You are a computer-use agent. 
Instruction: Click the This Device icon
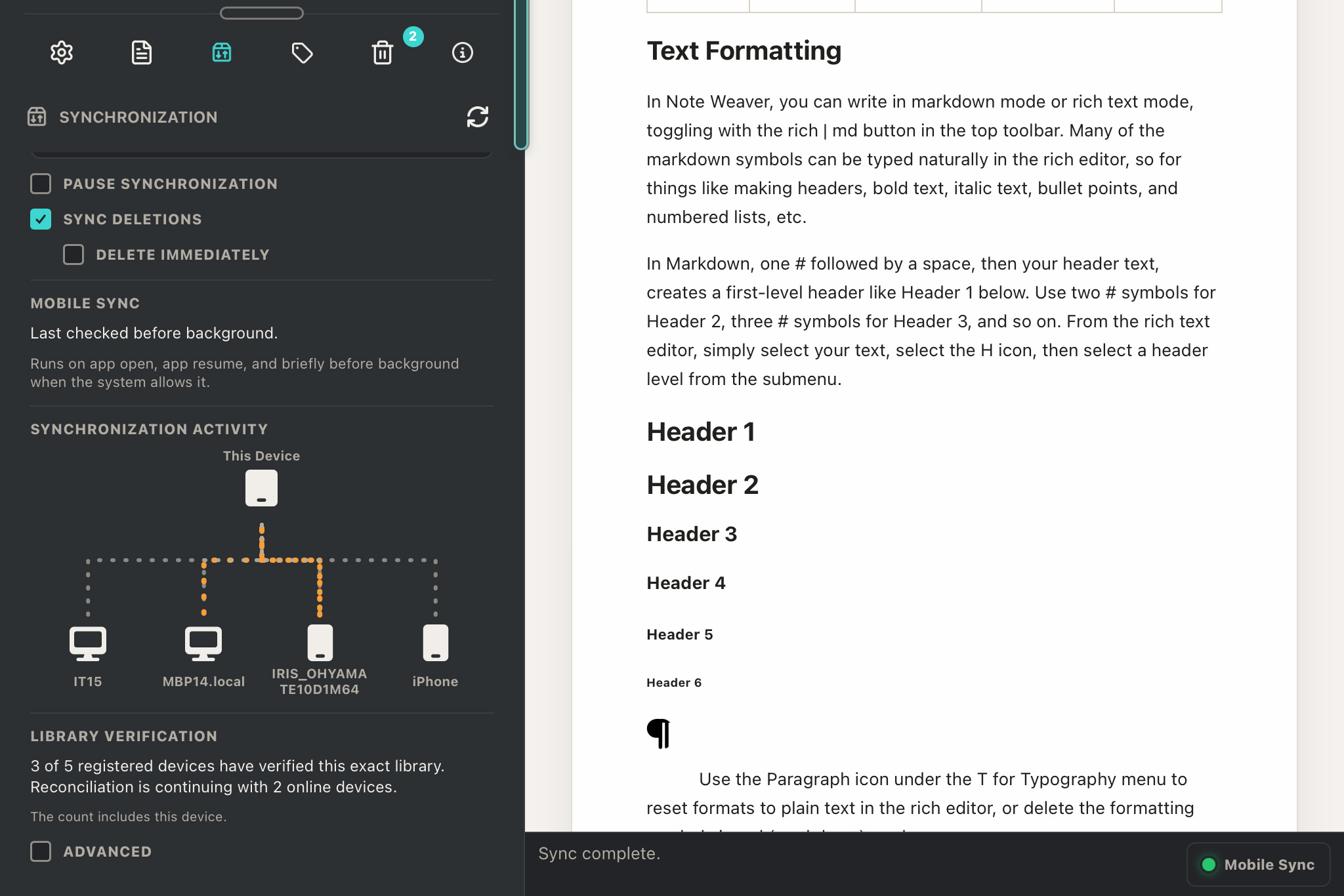click(x=261, y=488)
